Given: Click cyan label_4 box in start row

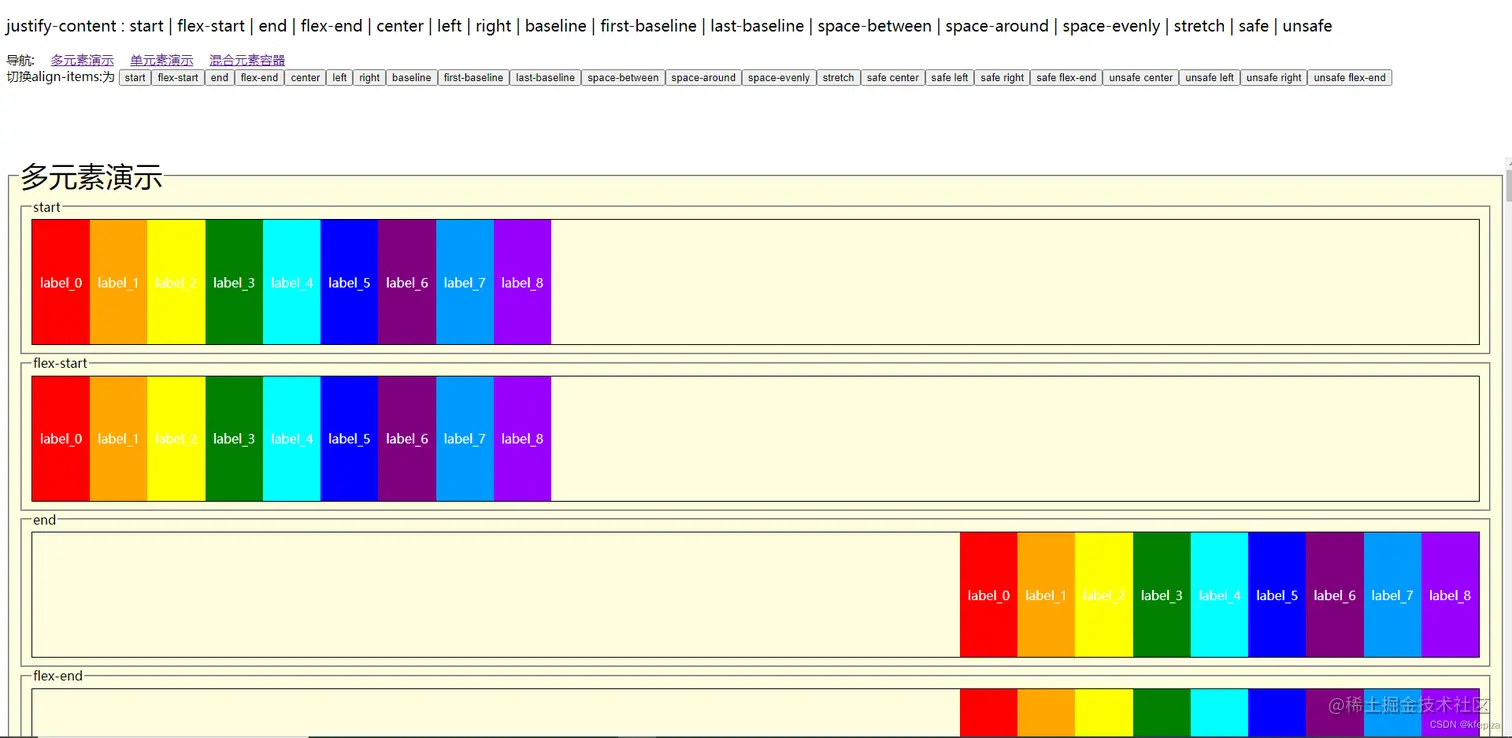Looking at the screenshot, I should [x=292, y=282].
